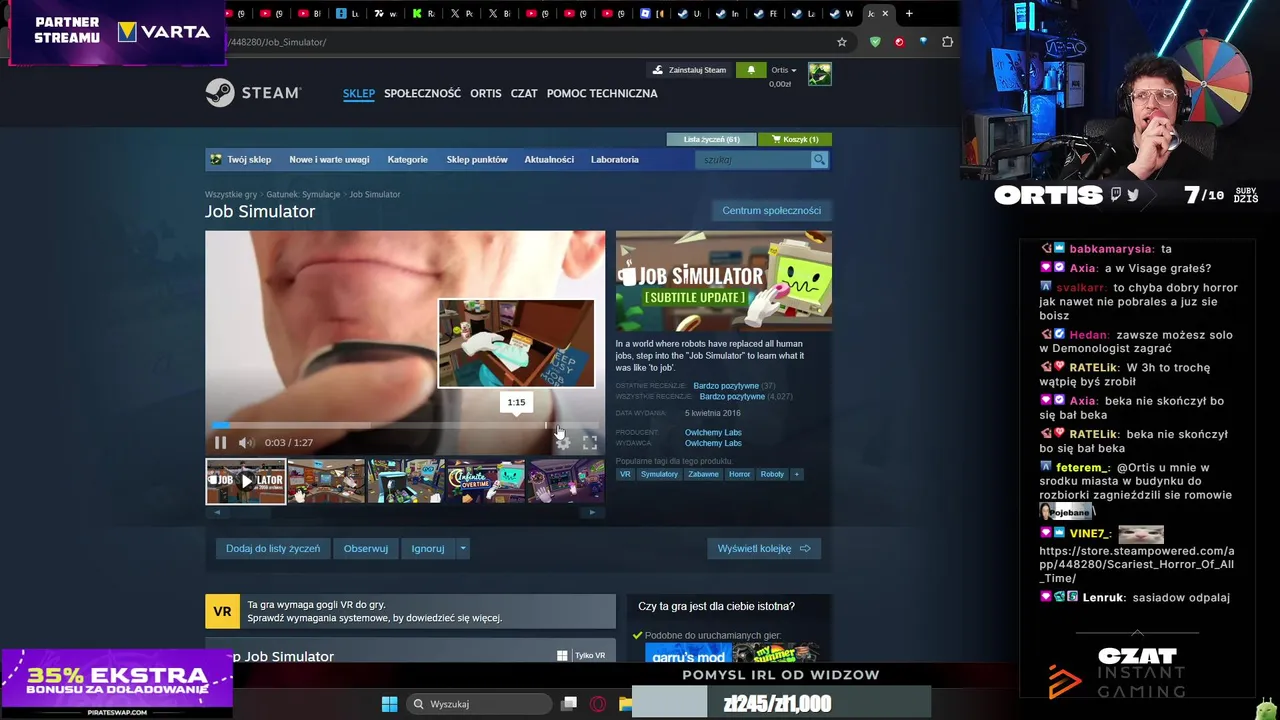
Task: Go to the SKLEP tab
Action: point(359,93)
